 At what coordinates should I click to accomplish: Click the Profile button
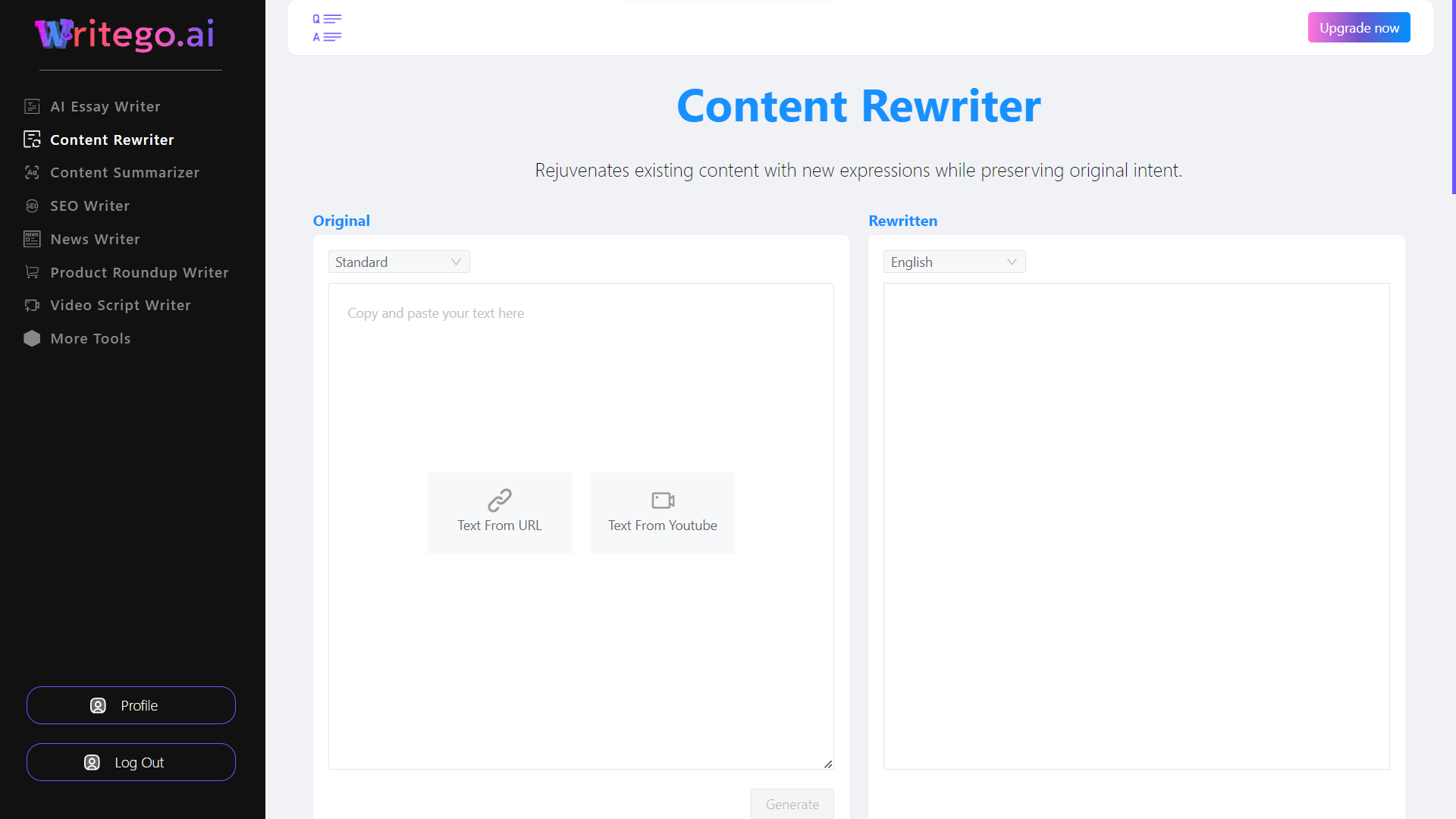131,705
